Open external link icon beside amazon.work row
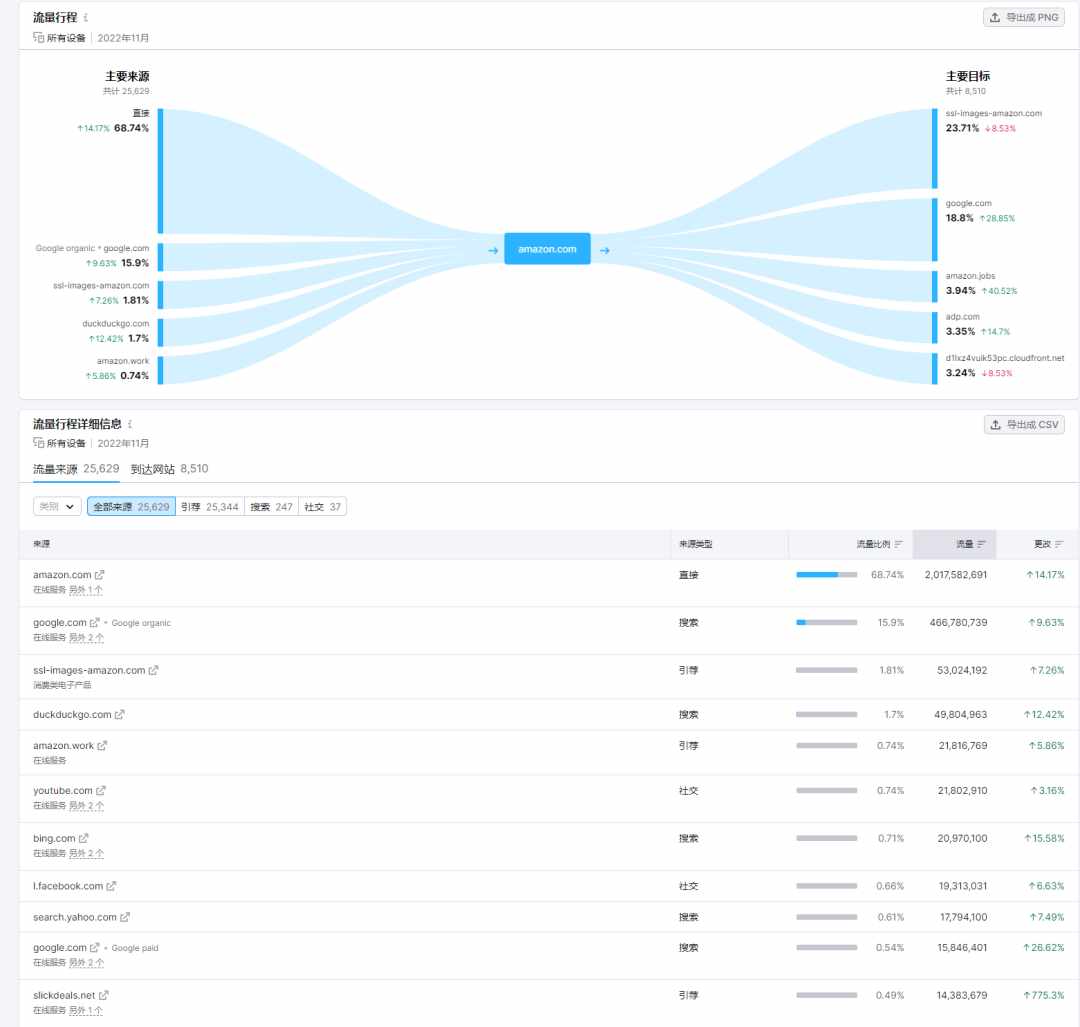The height and width of the screenshot is (1027, 1080). point(102,745)
